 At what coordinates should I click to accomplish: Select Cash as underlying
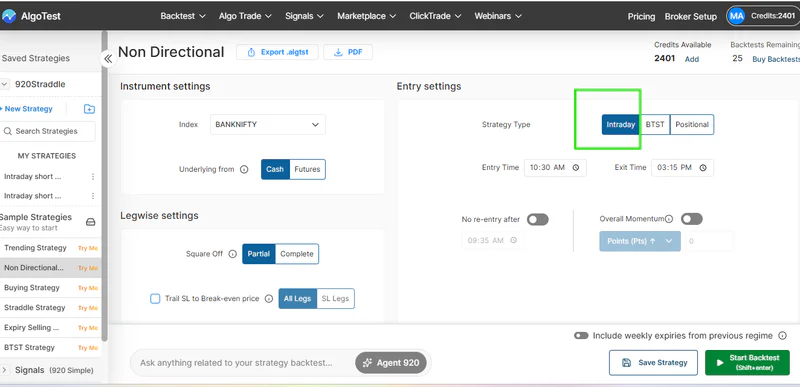pyautogui.click(x=275, y=169)
